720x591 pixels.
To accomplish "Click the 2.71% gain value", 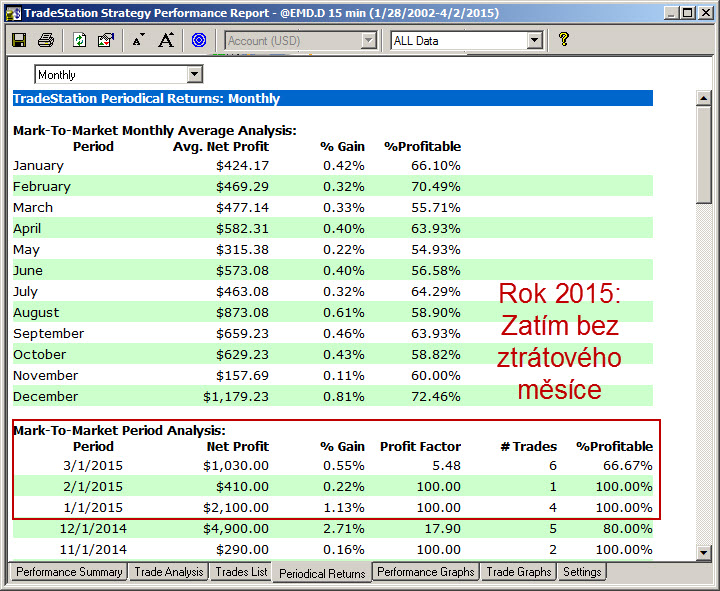I will pos(343,529).
